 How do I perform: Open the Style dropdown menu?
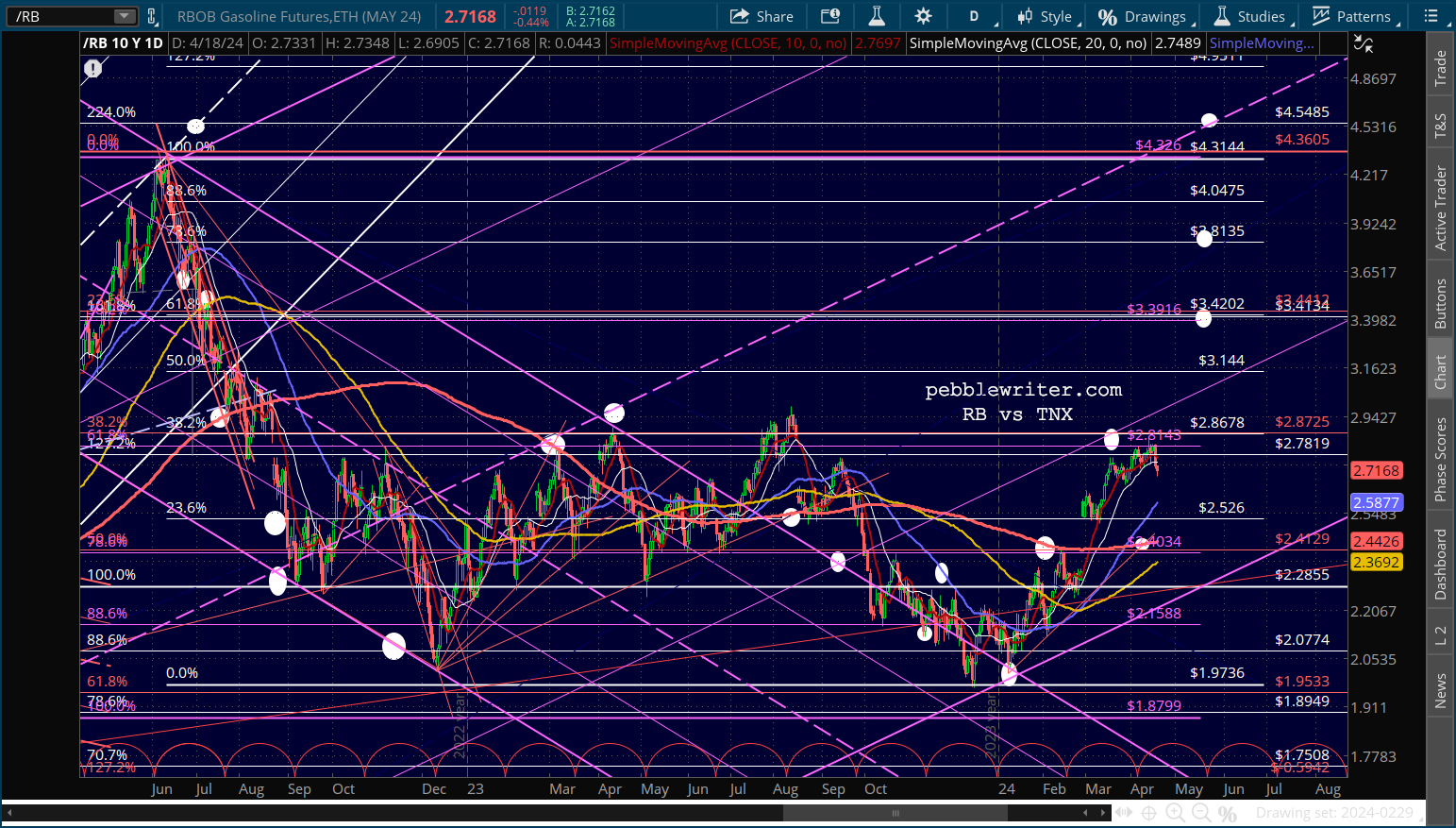coord(1046,16)
